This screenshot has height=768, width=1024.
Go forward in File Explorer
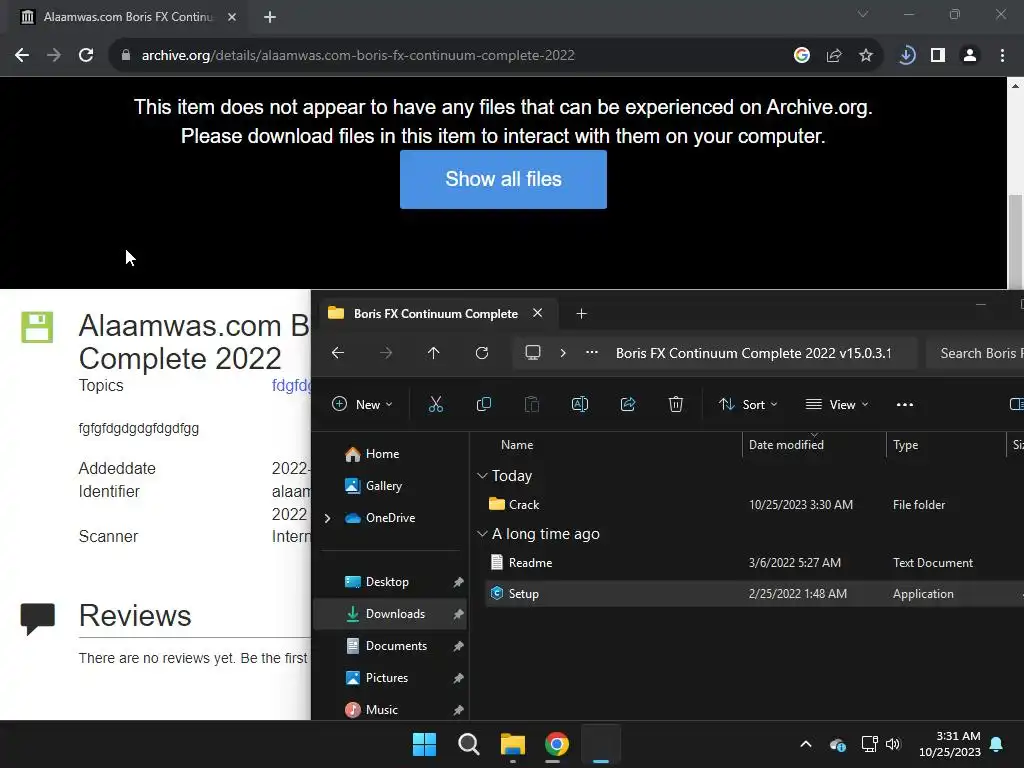tap(386, 353)
